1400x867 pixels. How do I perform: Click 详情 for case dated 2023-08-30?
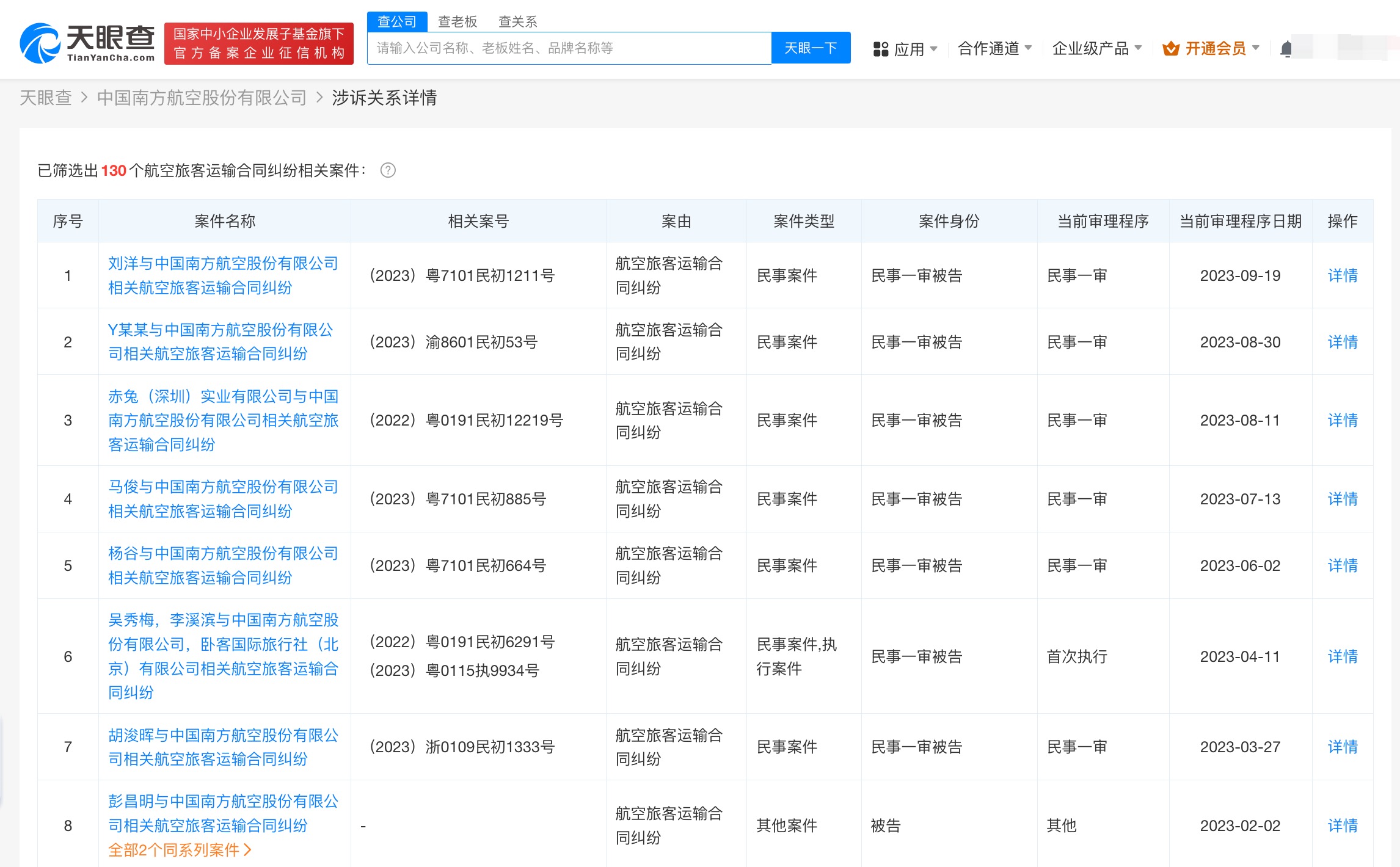coord(1343,342)
